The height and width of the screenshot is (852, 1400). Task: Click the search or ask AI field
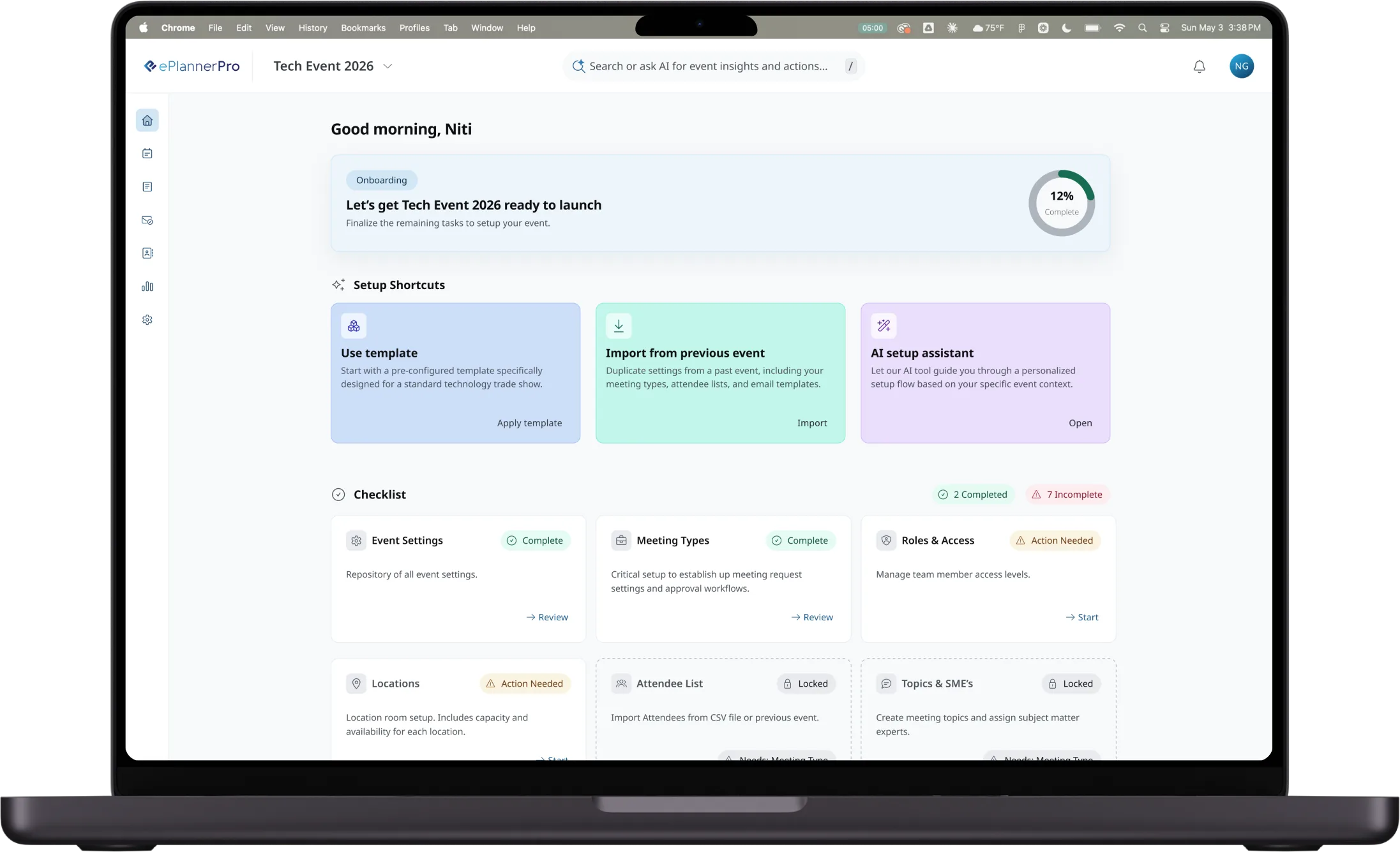(x=713, y=66)
